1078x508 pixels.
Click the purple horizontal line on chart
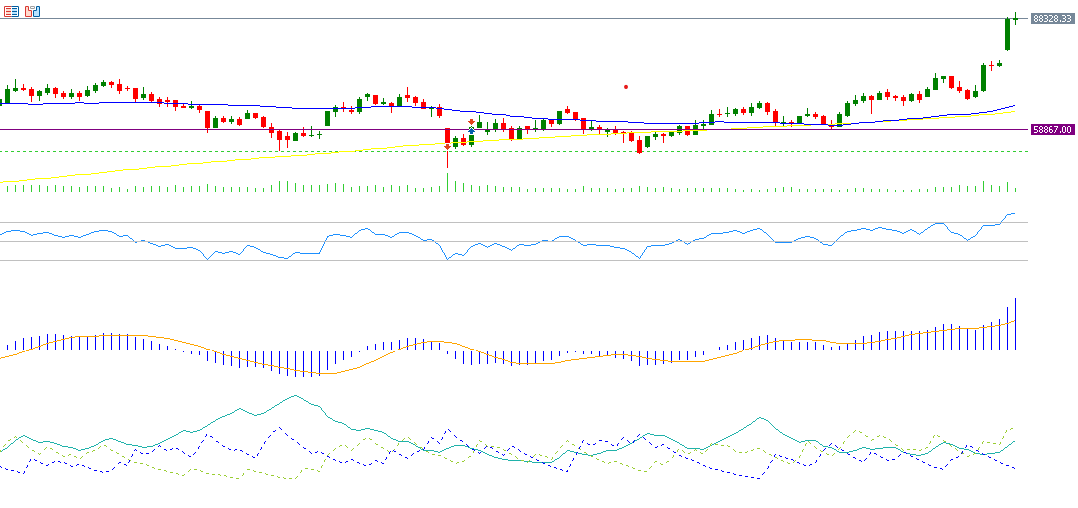[300, 129]
